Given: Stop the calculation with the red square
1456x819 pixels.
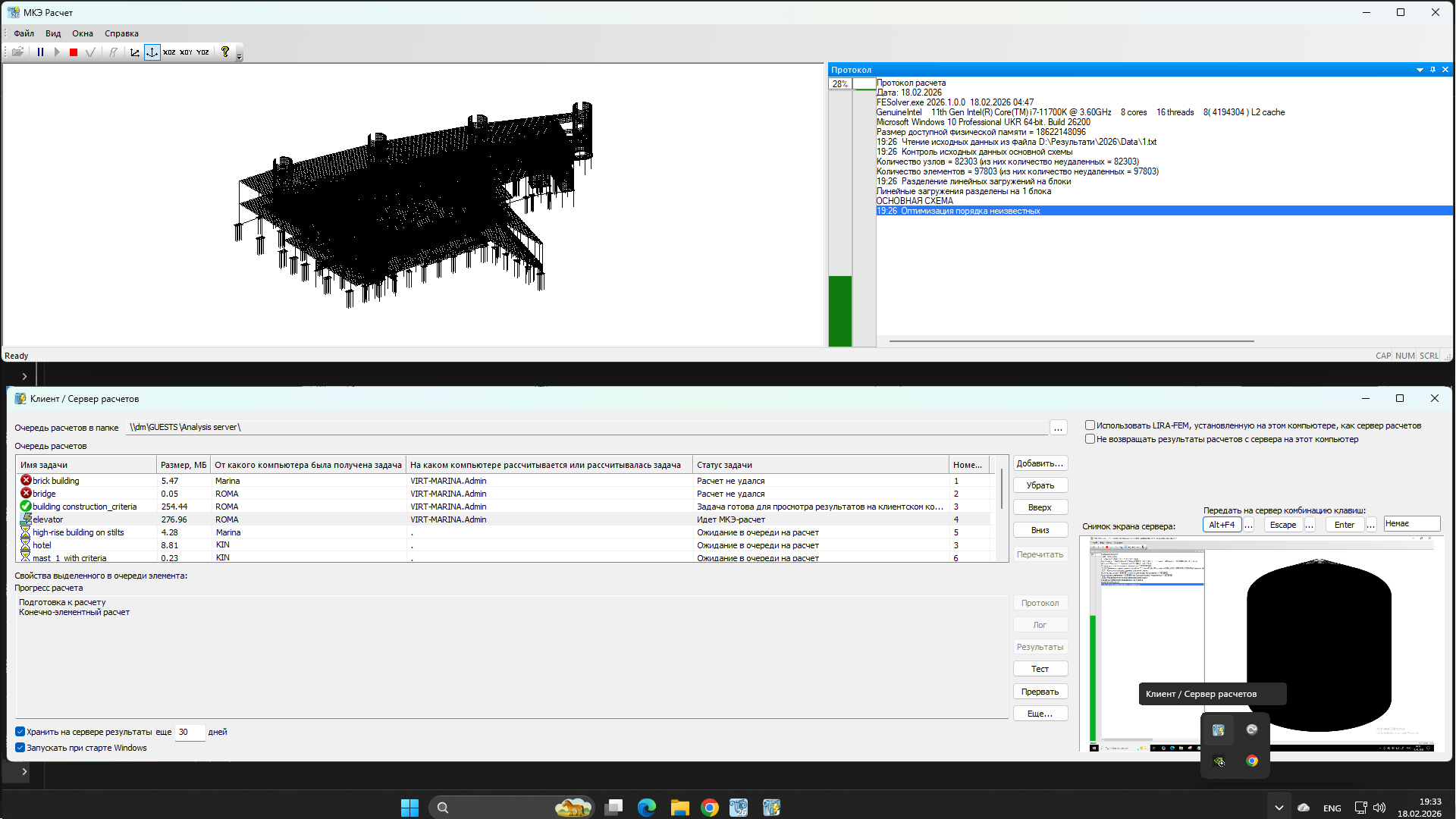Looking at the screenshot, I should pyautogui.click(x=74, y=52).
